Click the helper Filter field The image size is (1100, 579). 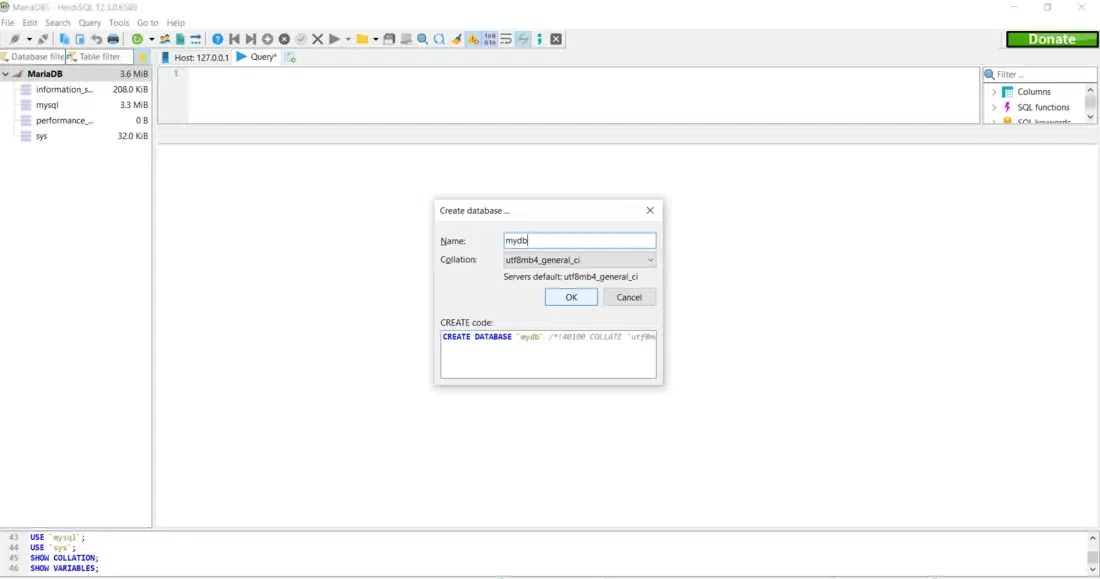pos(1040,74)
